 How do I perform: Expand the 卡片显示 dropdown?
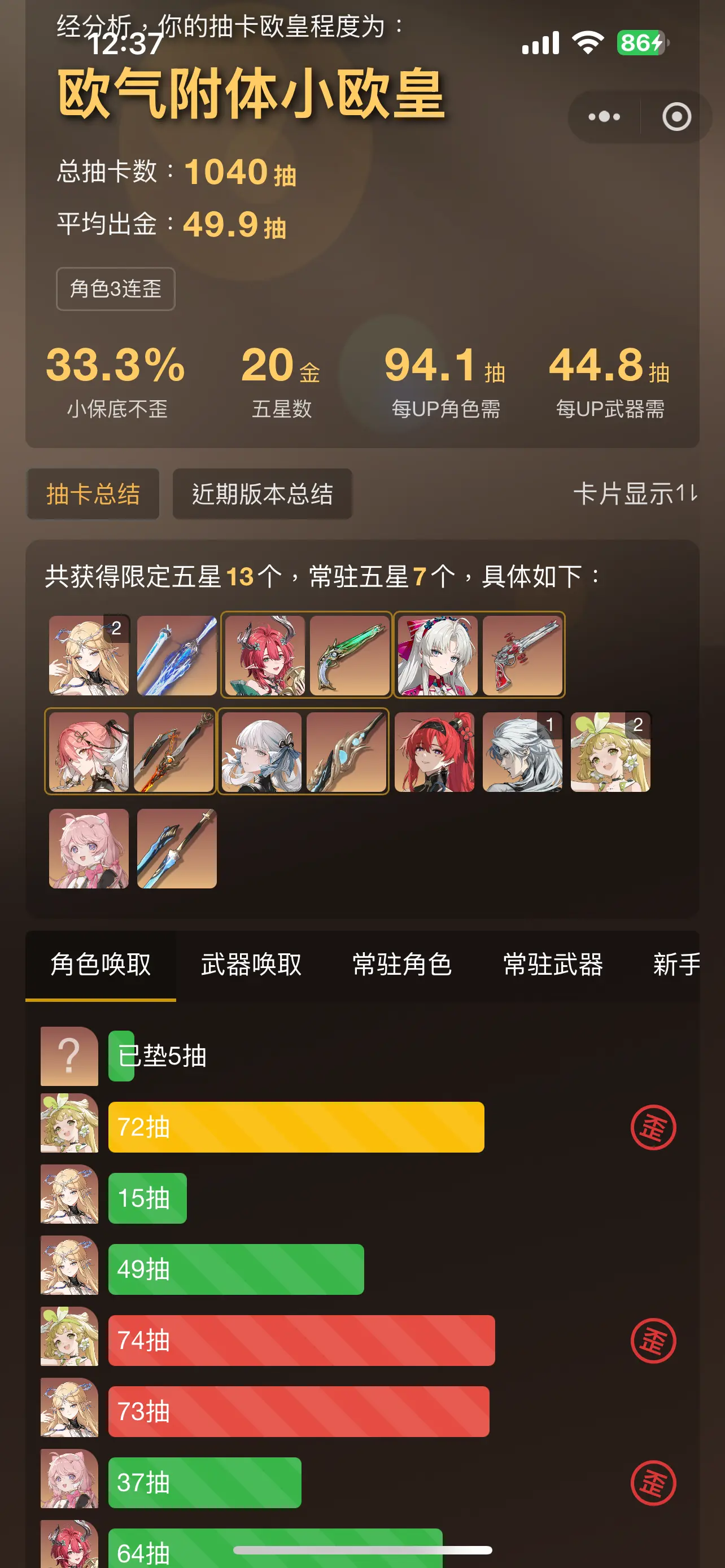tap(635, 494)
